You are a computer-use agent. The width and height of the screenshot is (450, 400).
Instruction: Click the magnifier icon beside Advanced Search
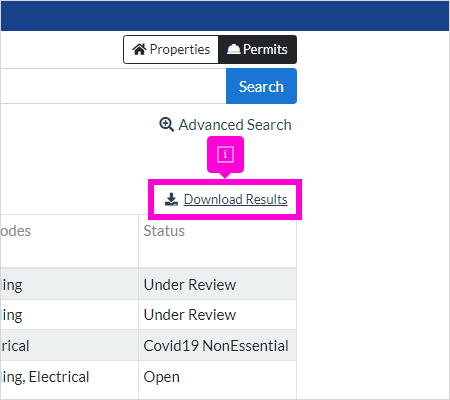[166, 125]
